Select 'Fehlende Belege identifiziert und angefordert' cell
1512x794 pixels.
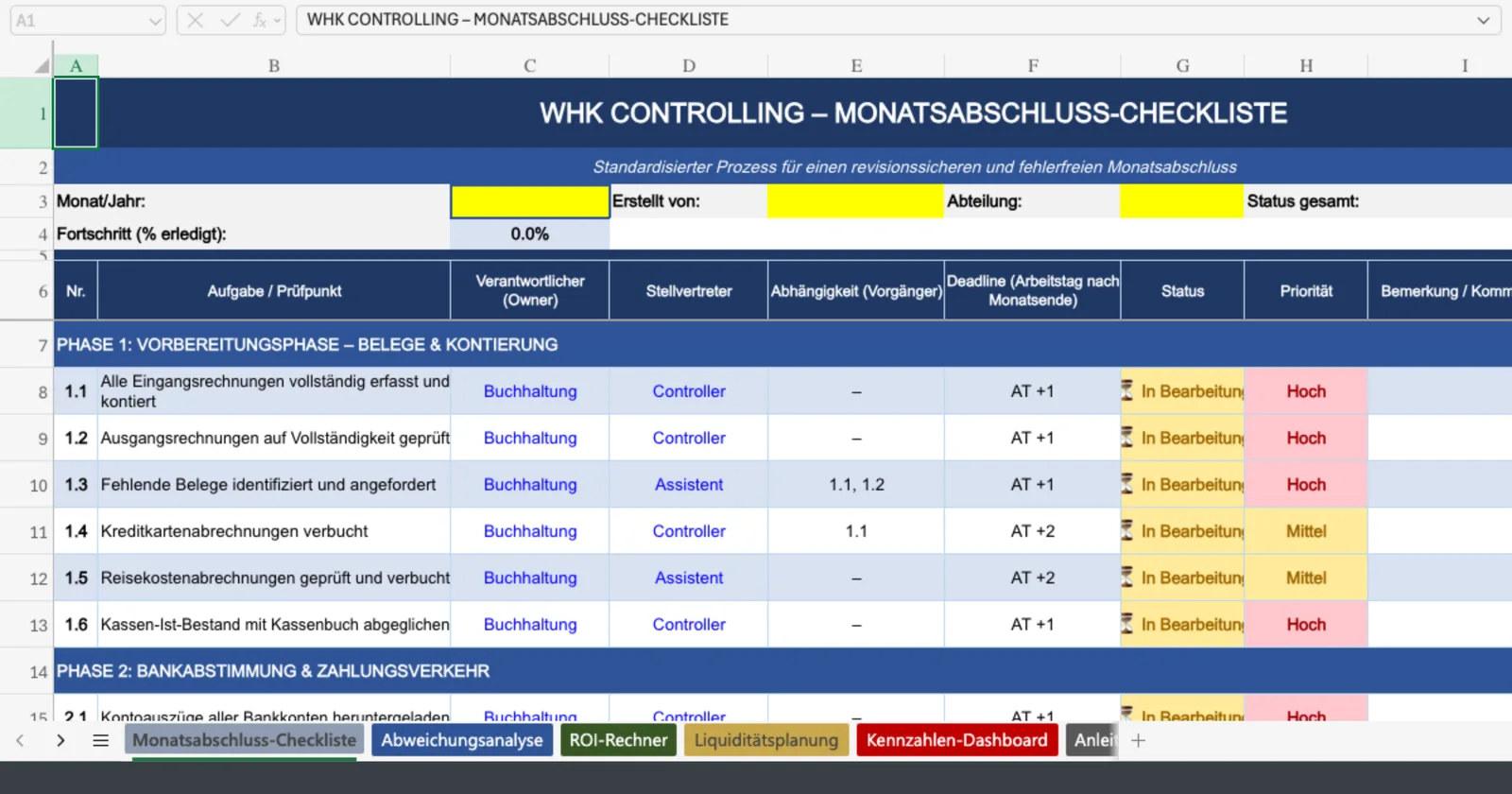click(x=274, y=485)
